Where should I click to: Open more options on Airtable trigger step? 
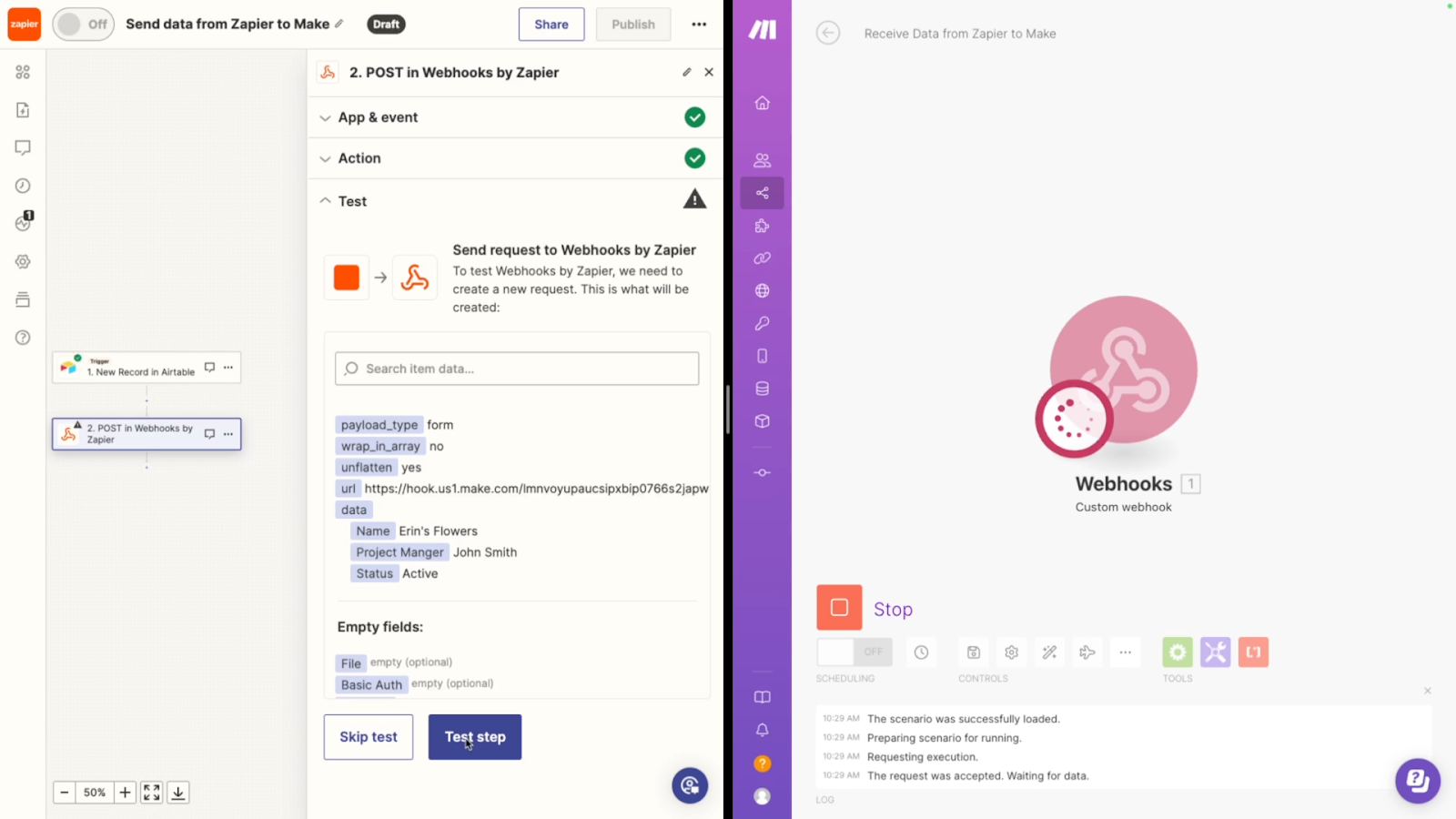[228, 368]
